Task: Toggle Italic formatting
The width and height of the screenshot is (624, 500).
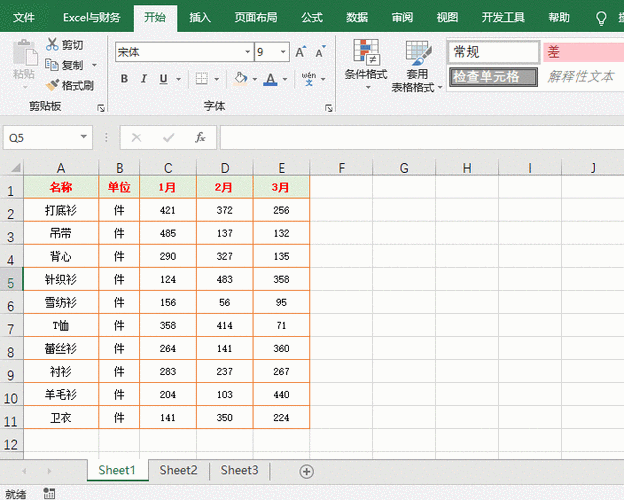Action: (x=144, y=79)
